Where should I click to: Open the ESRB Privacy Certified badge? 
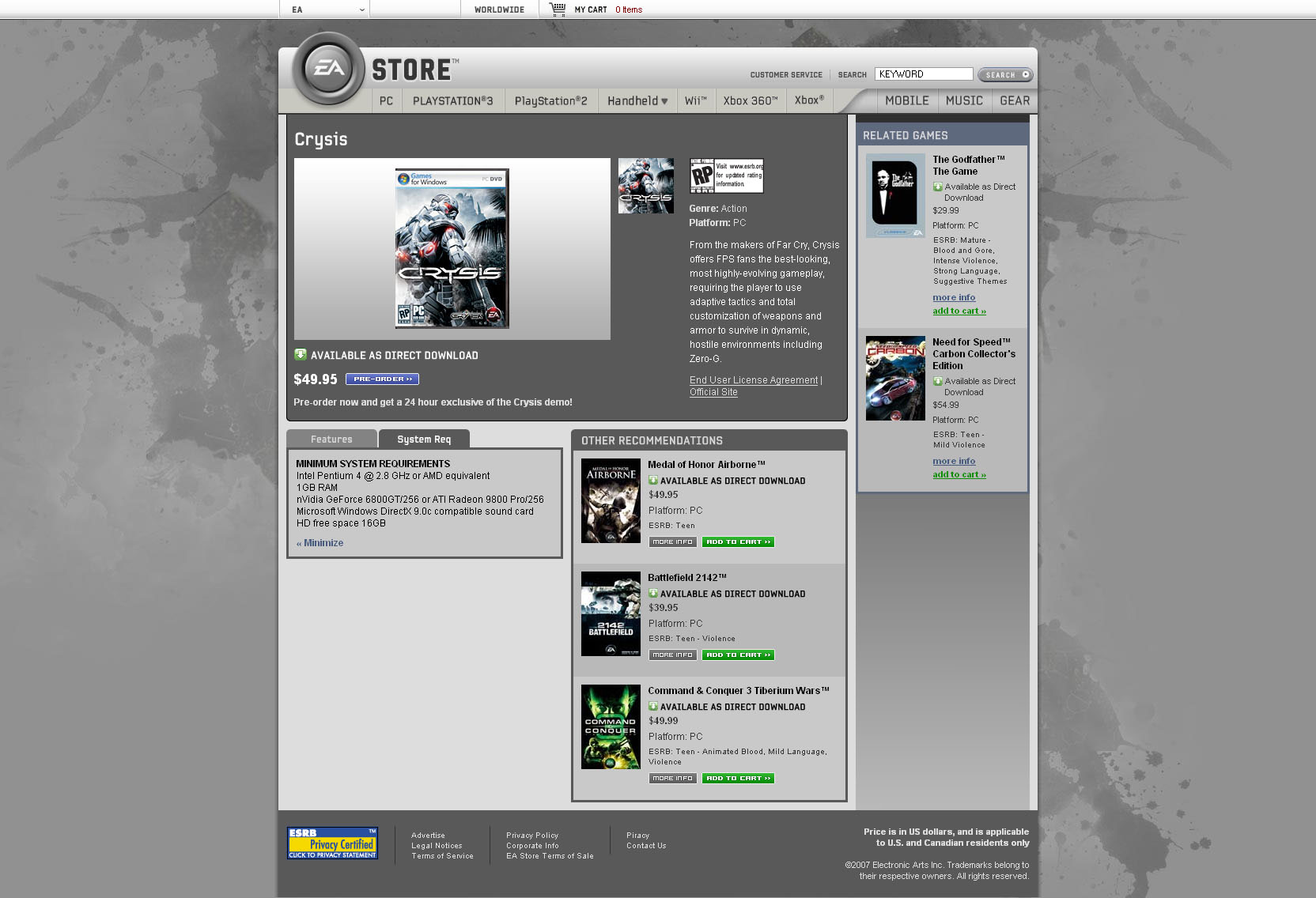point(332,843)
